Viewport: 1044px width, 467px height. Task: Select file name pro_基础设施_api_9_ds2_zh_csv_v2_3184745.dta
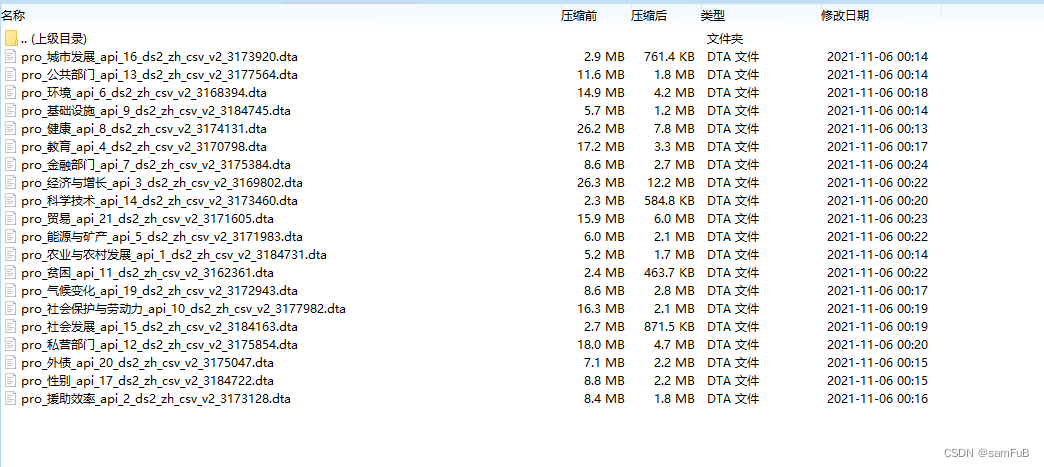(156, 111)
